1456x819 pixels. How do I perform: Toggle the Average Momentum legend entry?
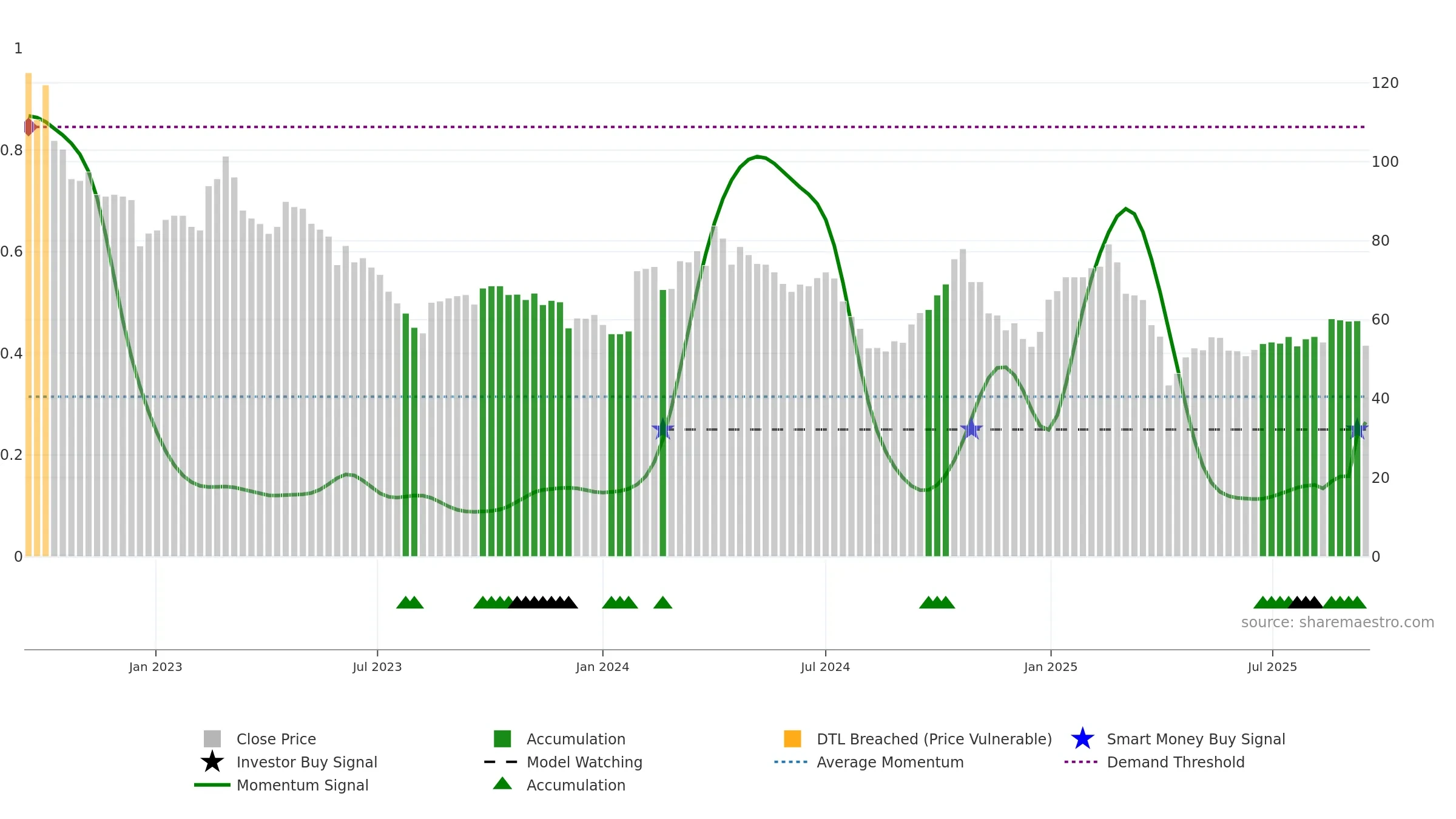pos(890,762)
